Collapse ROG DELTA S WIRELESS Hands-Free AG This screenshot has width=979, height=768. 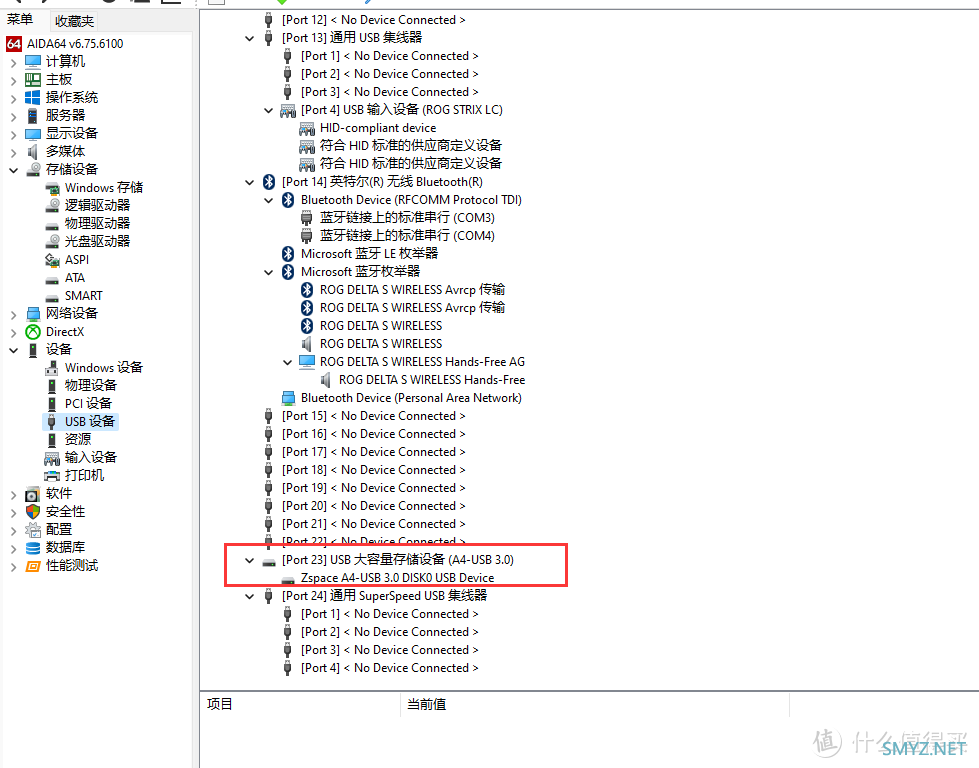click(287, 362)
